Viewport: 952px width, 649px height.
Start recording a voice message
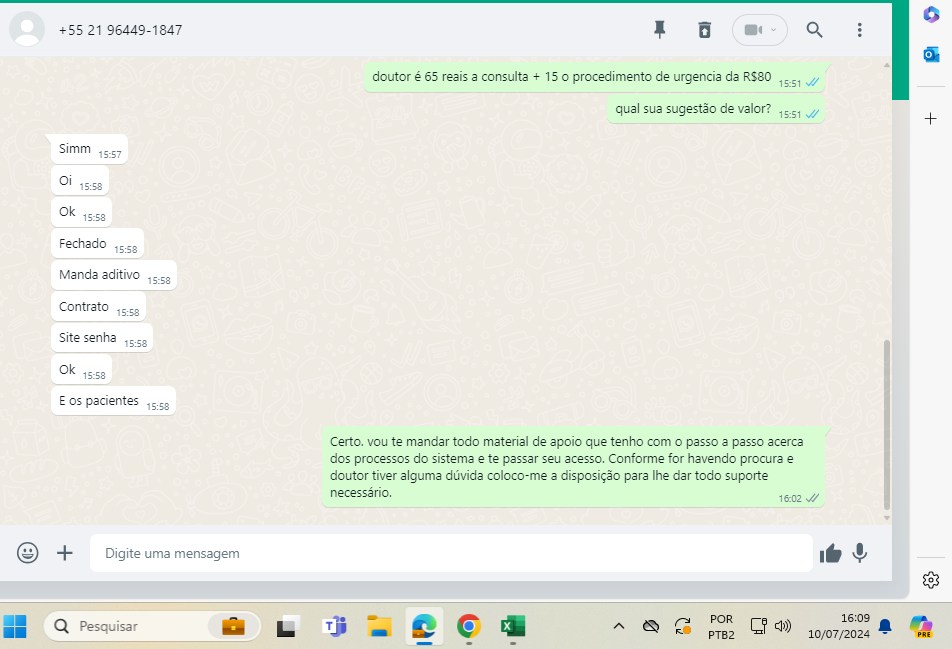[x=860, y=553]
